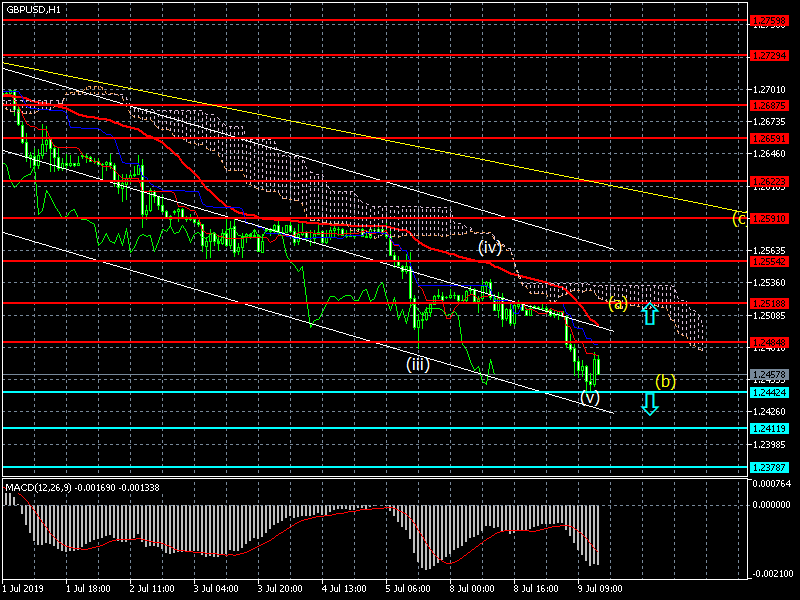Click the 3 Jul 20:00 time label

pos(280,589)
